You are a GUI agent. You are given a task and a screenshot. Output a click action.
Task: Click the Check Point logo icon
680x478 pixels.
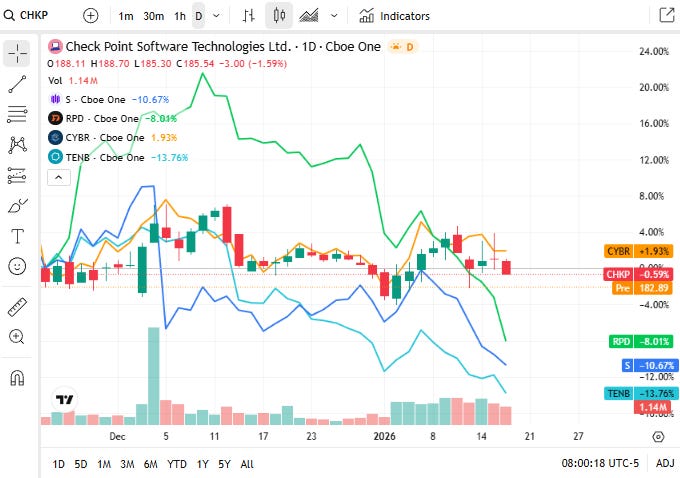click(x=55, y=46)
